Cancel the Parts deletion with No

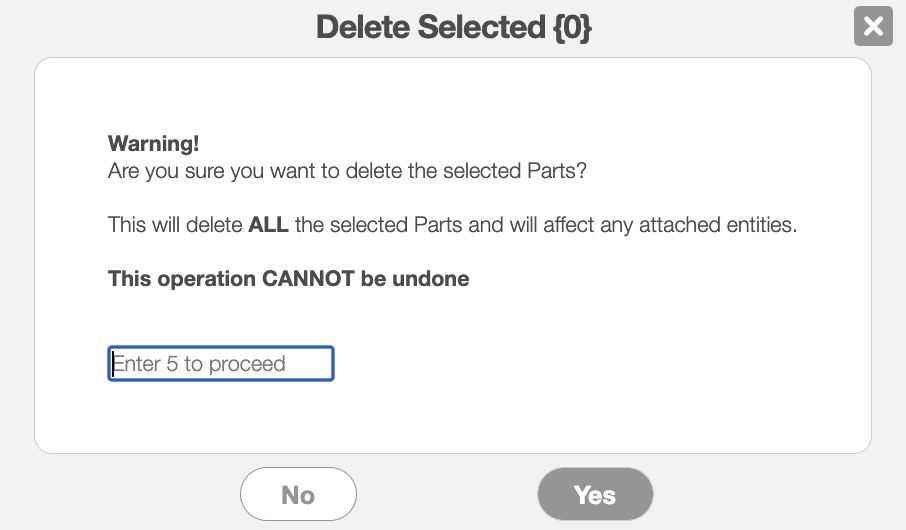[x=298, y=495]
